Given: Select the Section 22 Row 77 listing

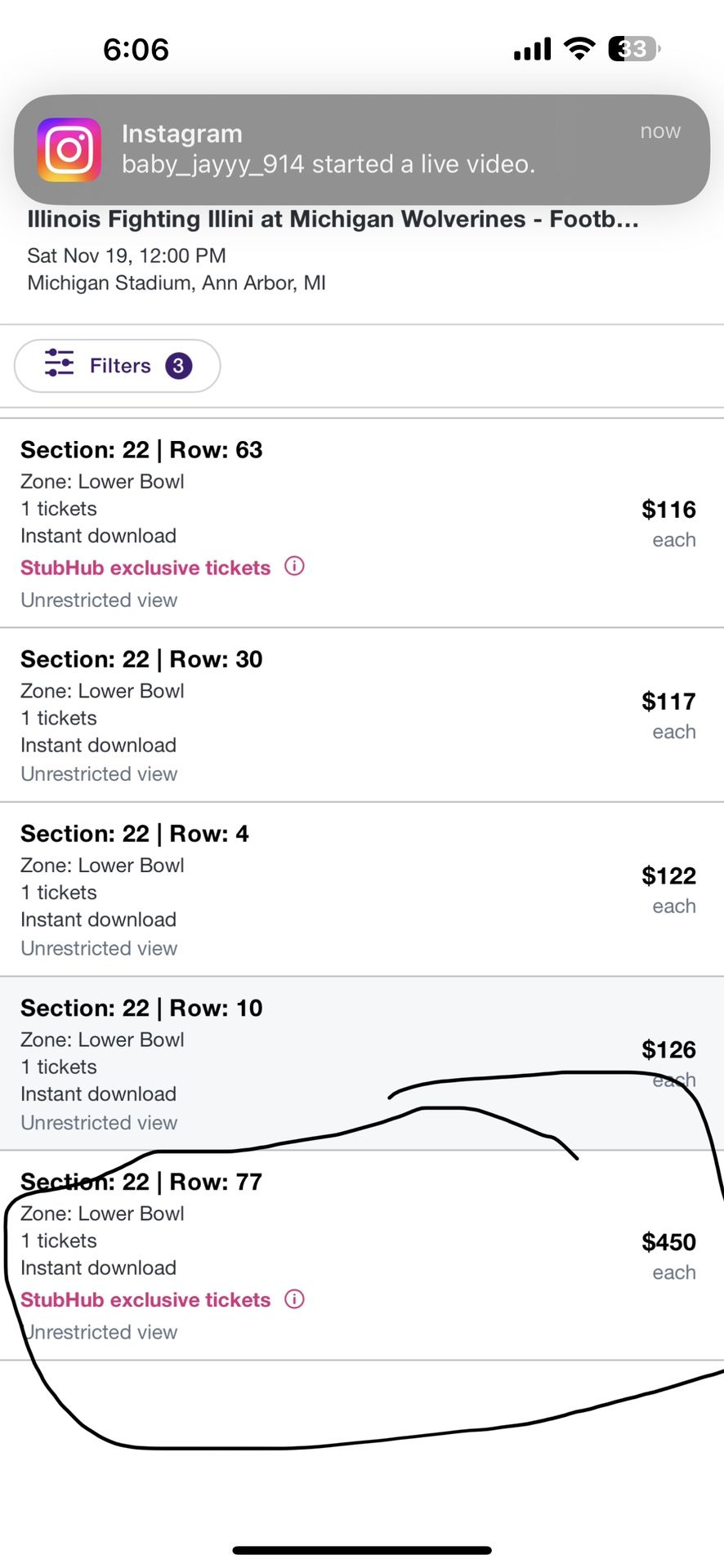Looking at the screenshot, I should (x=362, y=1255).
